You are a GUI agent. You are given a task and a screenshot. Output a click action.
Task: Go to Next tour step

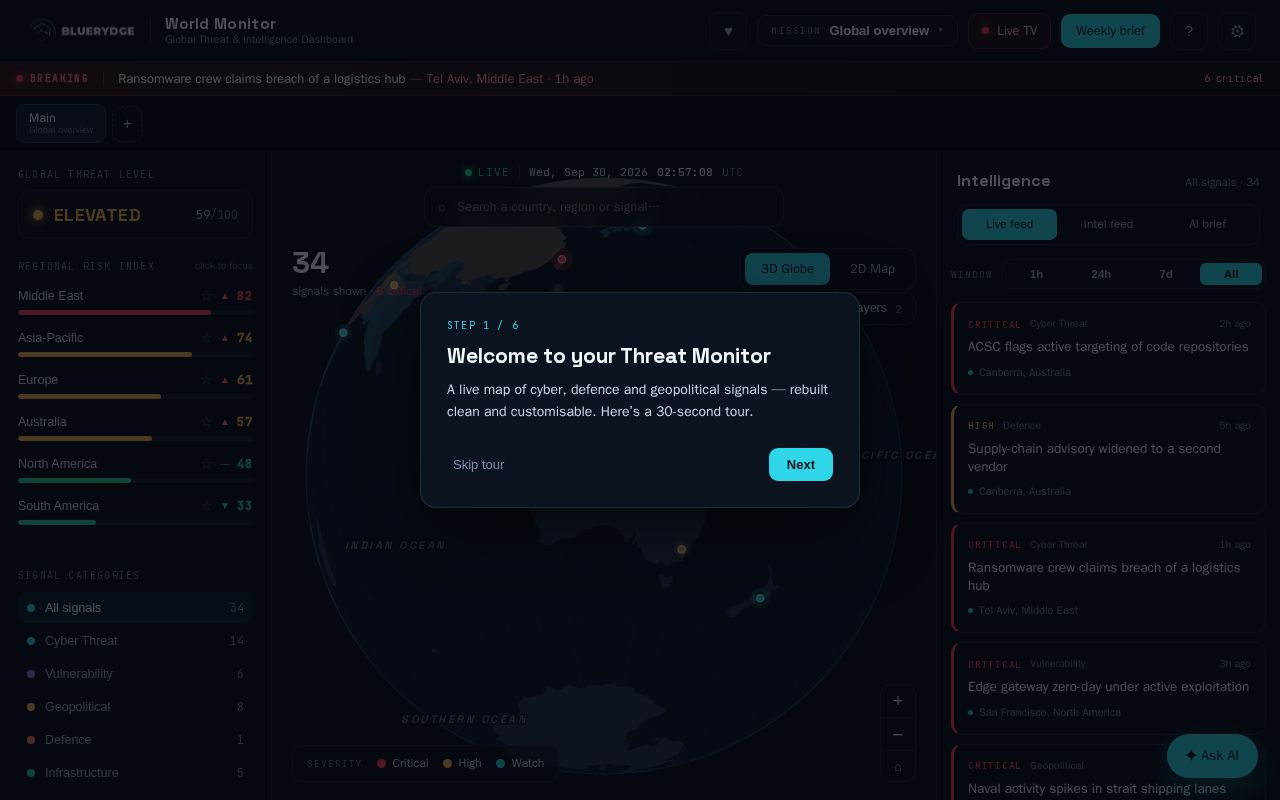(801, 464)
